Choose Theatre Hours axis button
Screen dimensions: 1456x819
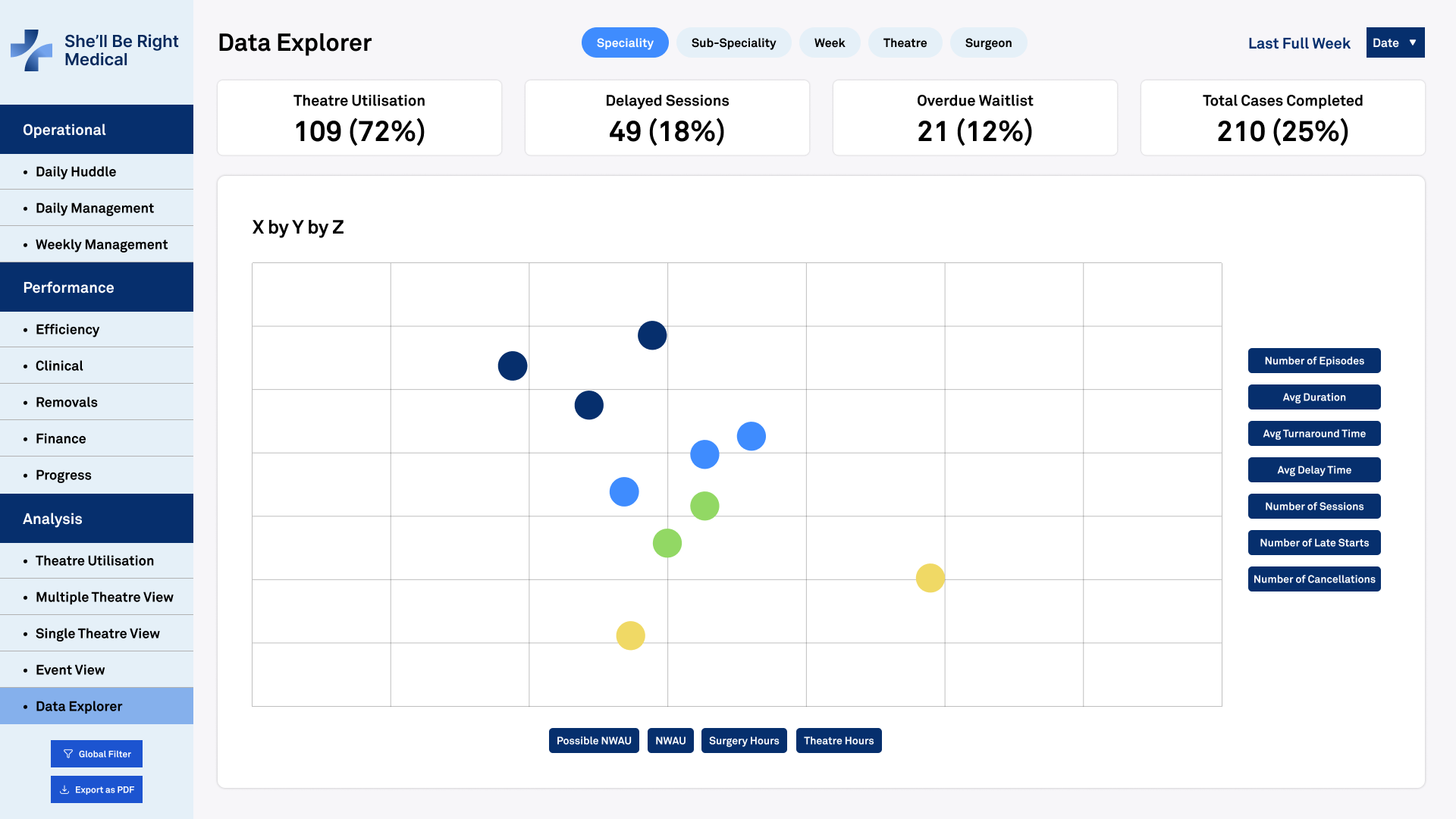[x=839, y=741]
